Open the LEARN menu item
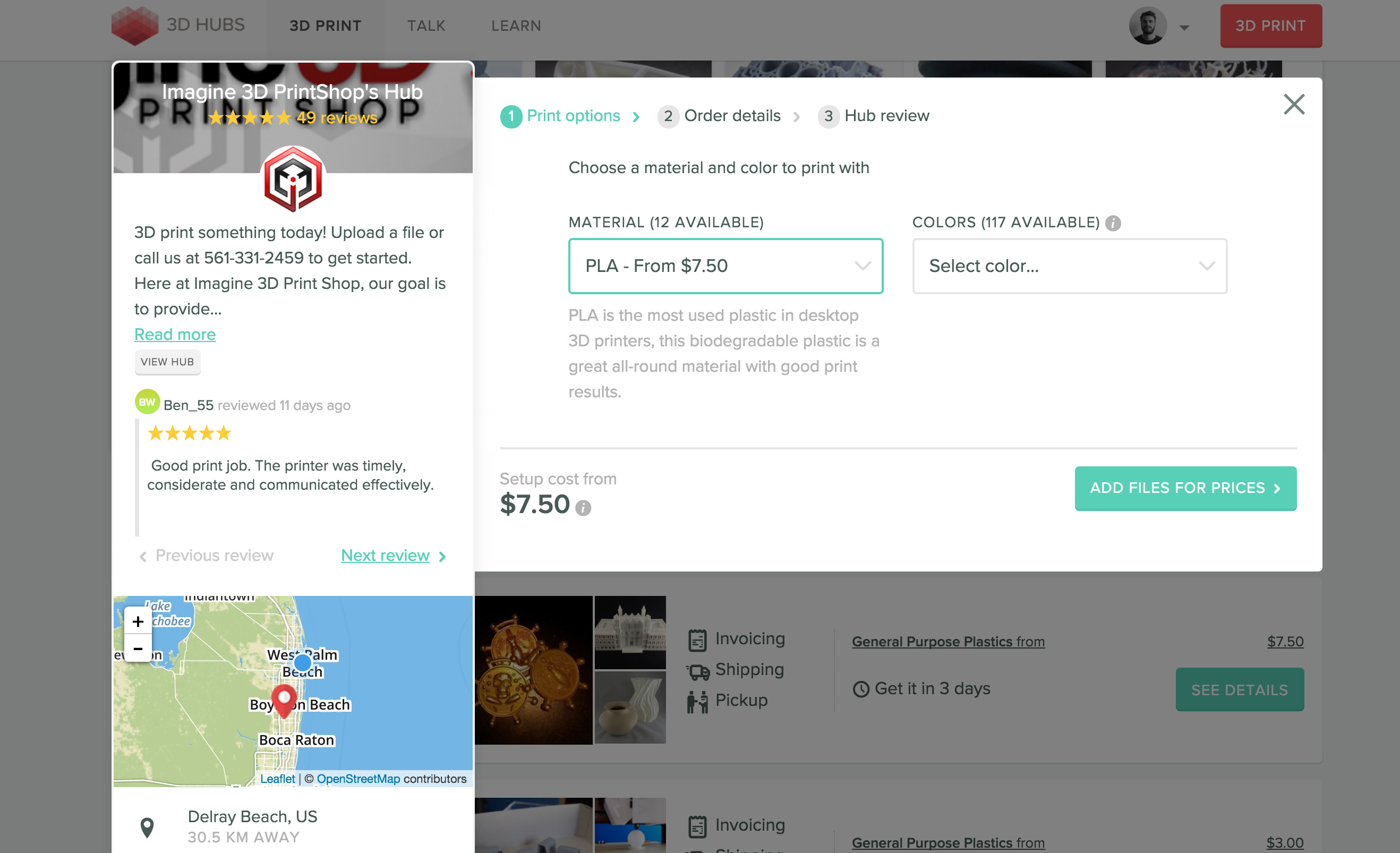The width and height of the screenshot is (1400, 853). point(516,25)
